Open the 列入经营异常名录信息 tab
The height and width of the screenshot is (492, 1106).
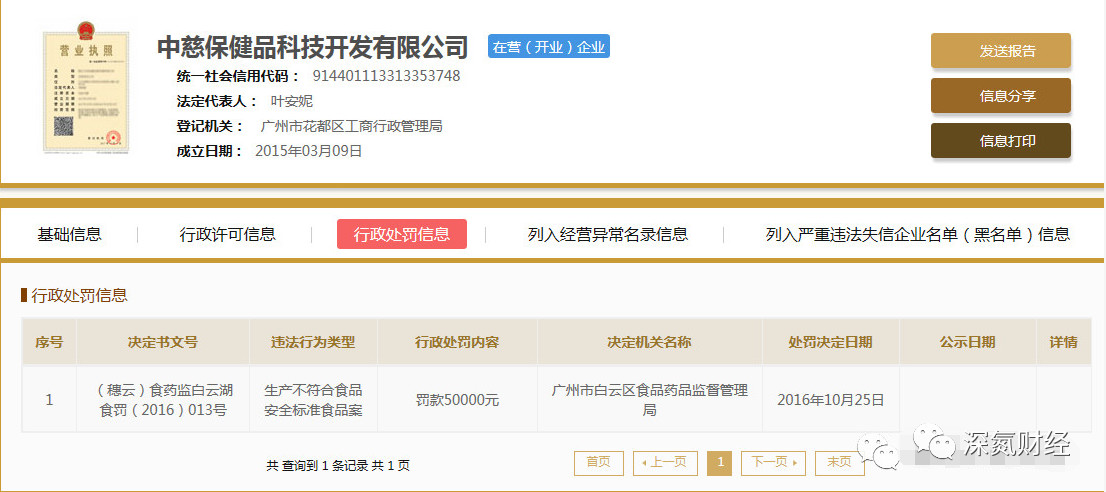click(x=607, y=234)
